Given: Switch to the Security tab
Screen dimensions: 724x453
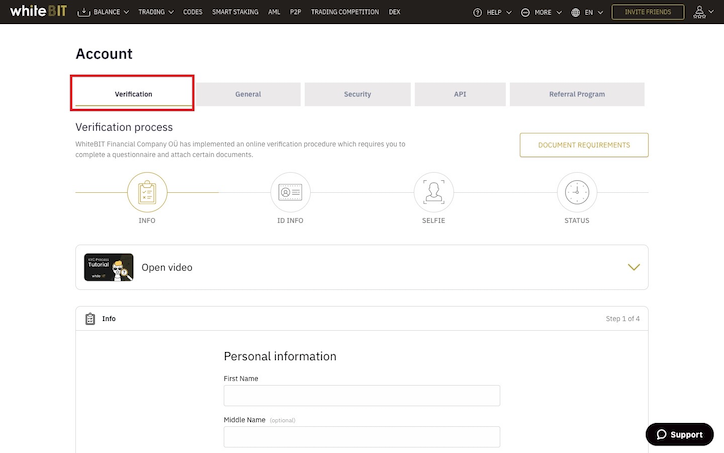Looking at the screenshot, I should [357, 94].
